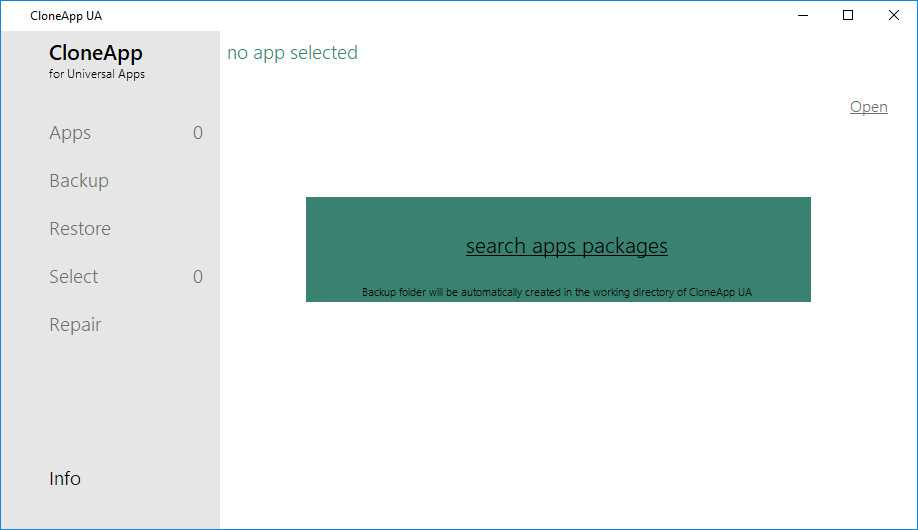918x530 pixels.
Task: Maximize the CloneApp UA window
Action: (x=848, y=15)
